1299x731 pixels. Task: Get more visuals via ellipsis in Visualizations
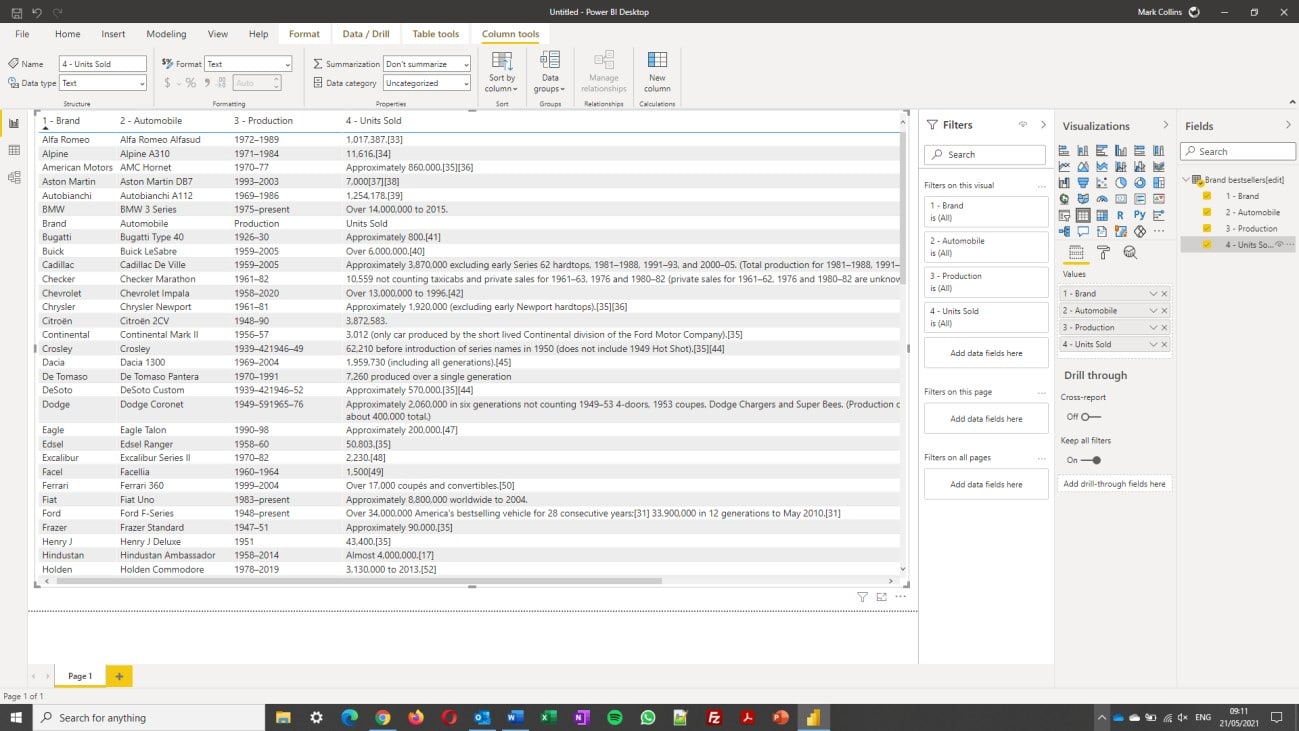(1159, 231)
